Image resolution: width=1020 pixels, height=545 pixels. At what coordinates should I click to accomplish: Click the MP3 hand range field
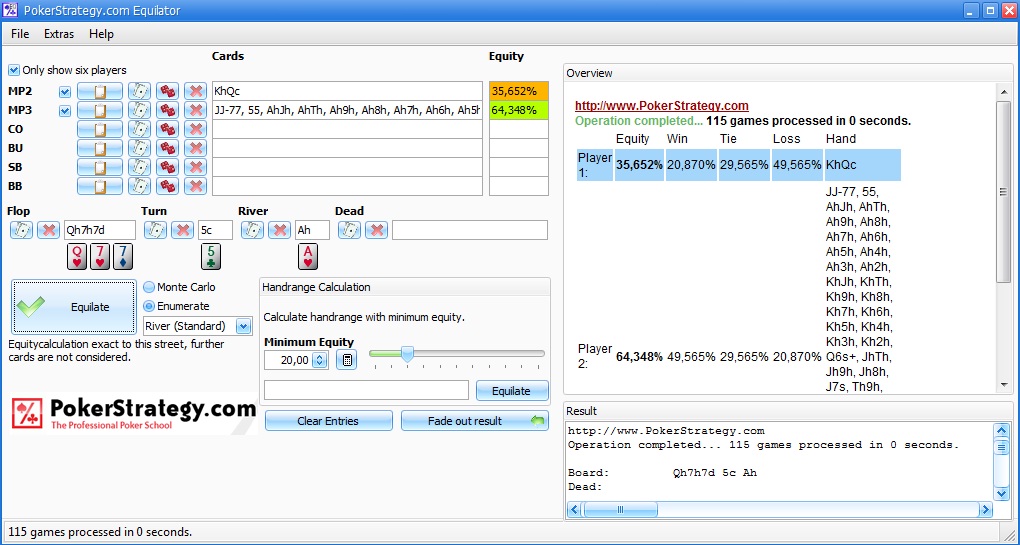tap(347, 110)
